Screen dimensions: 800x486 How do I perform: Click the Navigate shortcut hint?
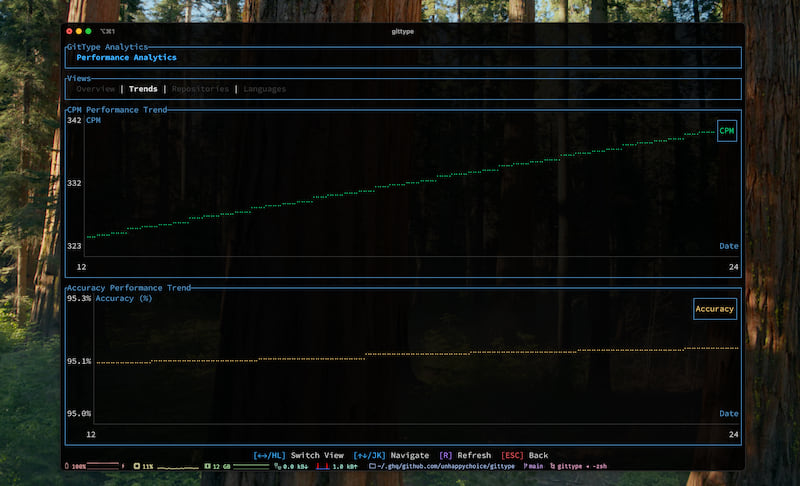click(390, 455)
